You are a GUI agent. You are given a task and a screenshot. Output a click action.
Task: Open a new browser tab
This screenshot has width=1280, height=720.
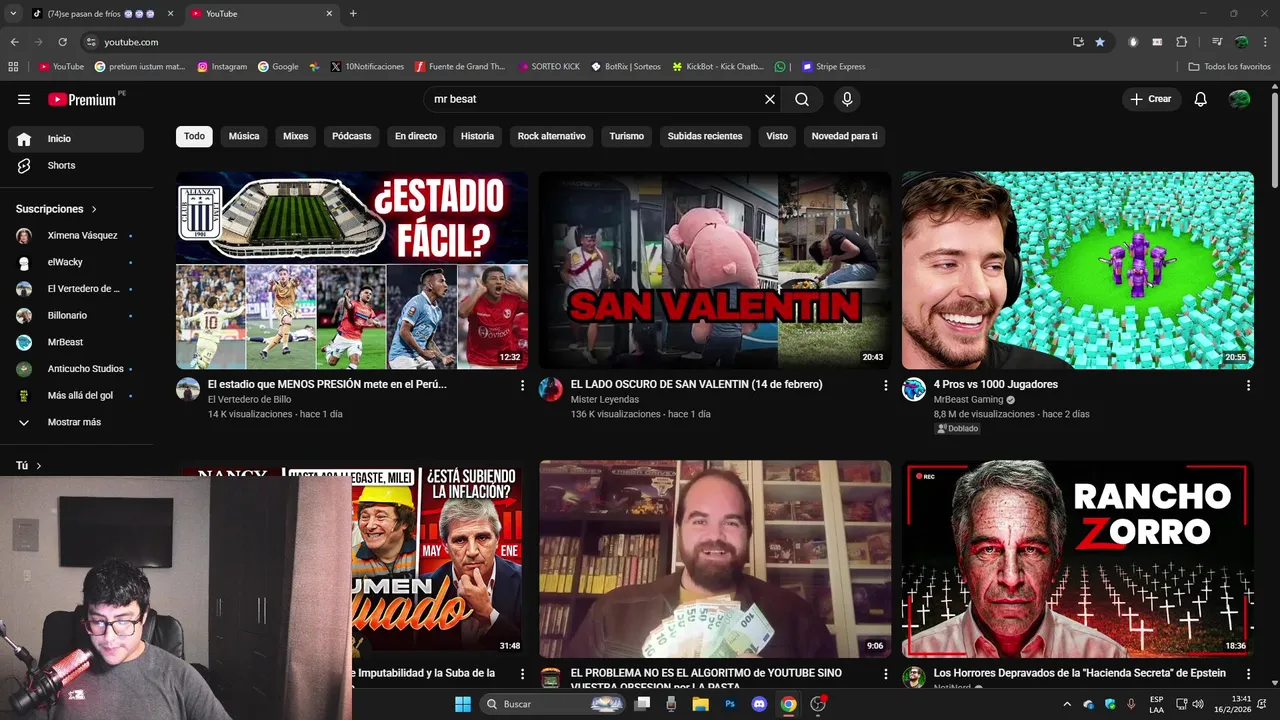tap(353, 14)
